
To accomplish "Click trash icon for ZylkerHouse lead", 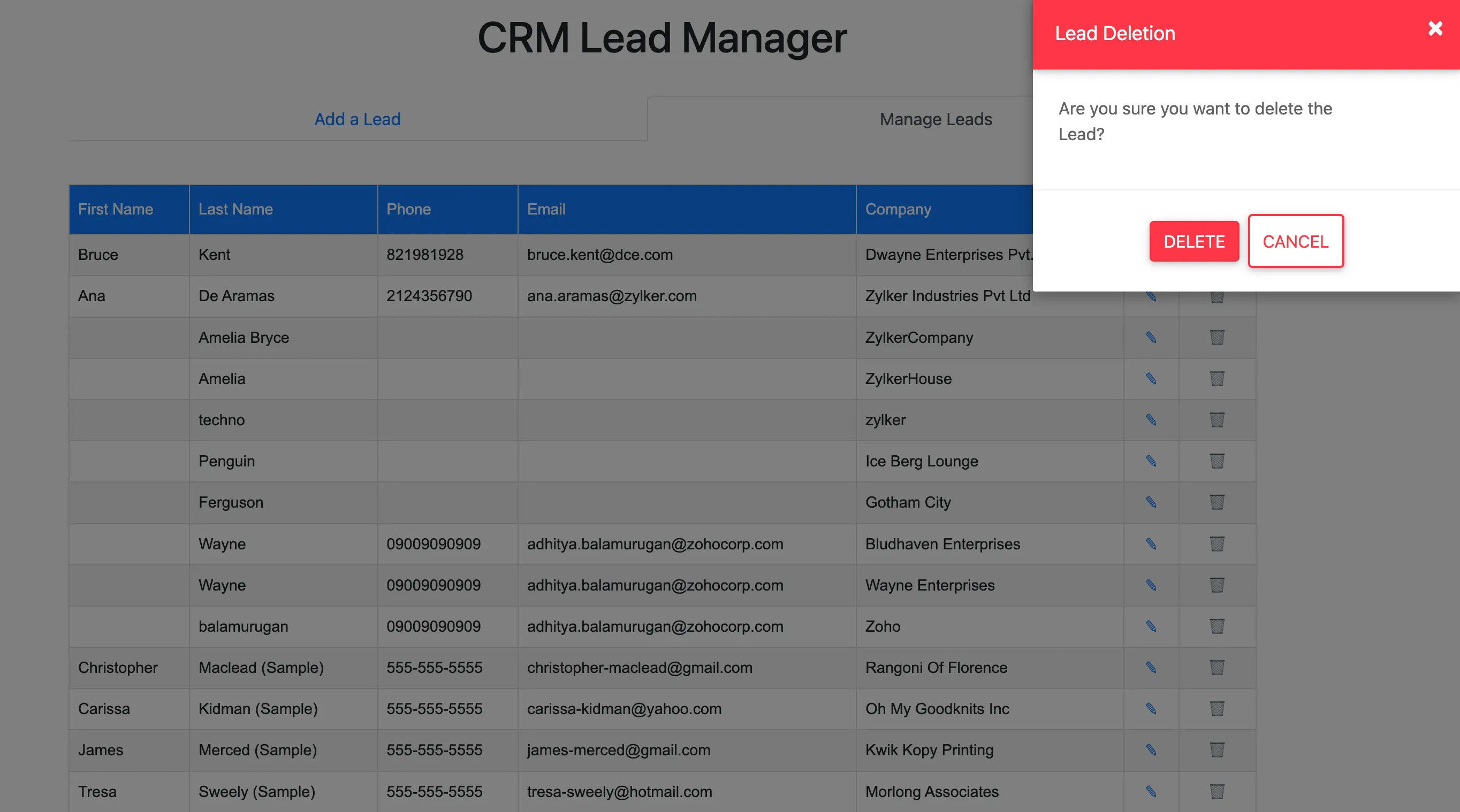I will coord(1217,379).
